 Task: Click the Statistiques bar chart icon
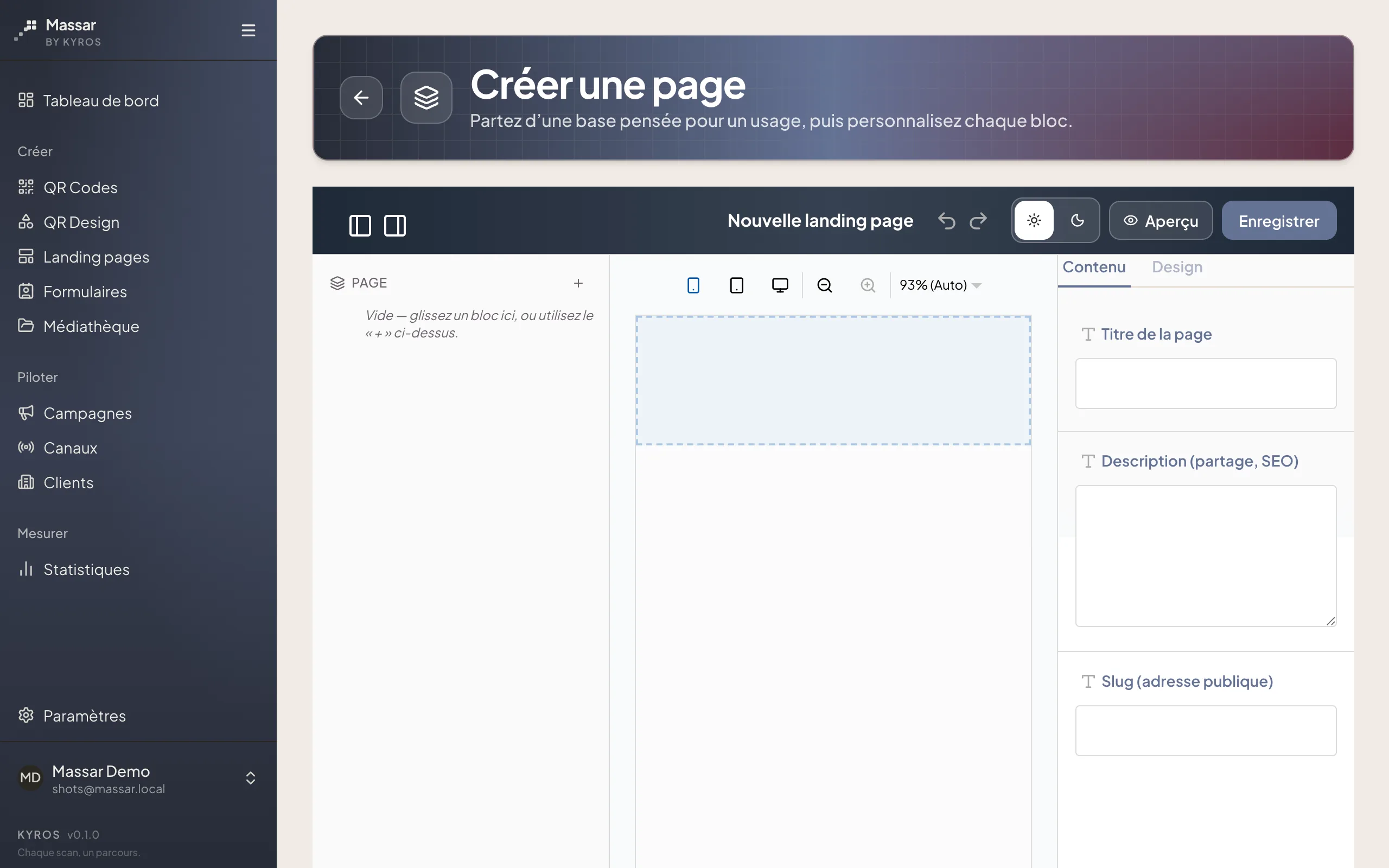26,569
